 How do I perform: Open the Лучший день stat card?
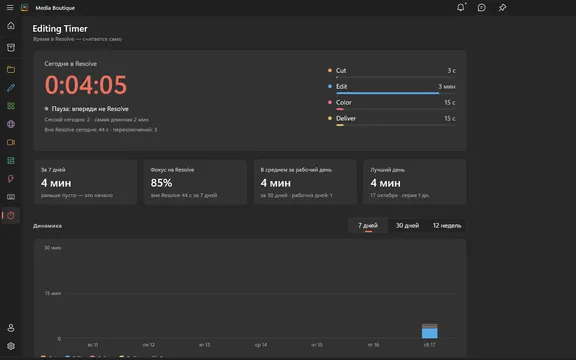point(415,182)
